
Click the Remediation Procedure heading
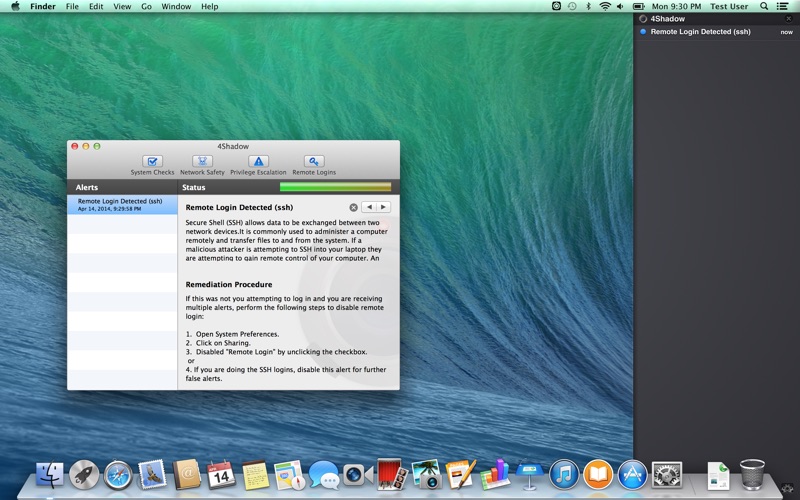tap(229, 284)
